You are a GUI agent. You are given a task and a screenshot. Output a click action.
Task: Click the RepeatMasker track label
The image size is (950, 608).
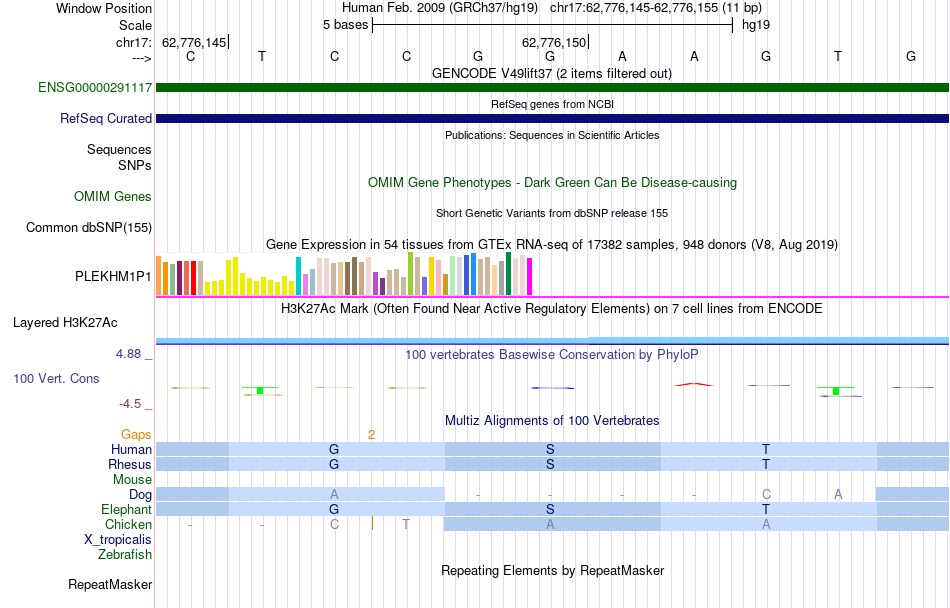pos(110,584)
